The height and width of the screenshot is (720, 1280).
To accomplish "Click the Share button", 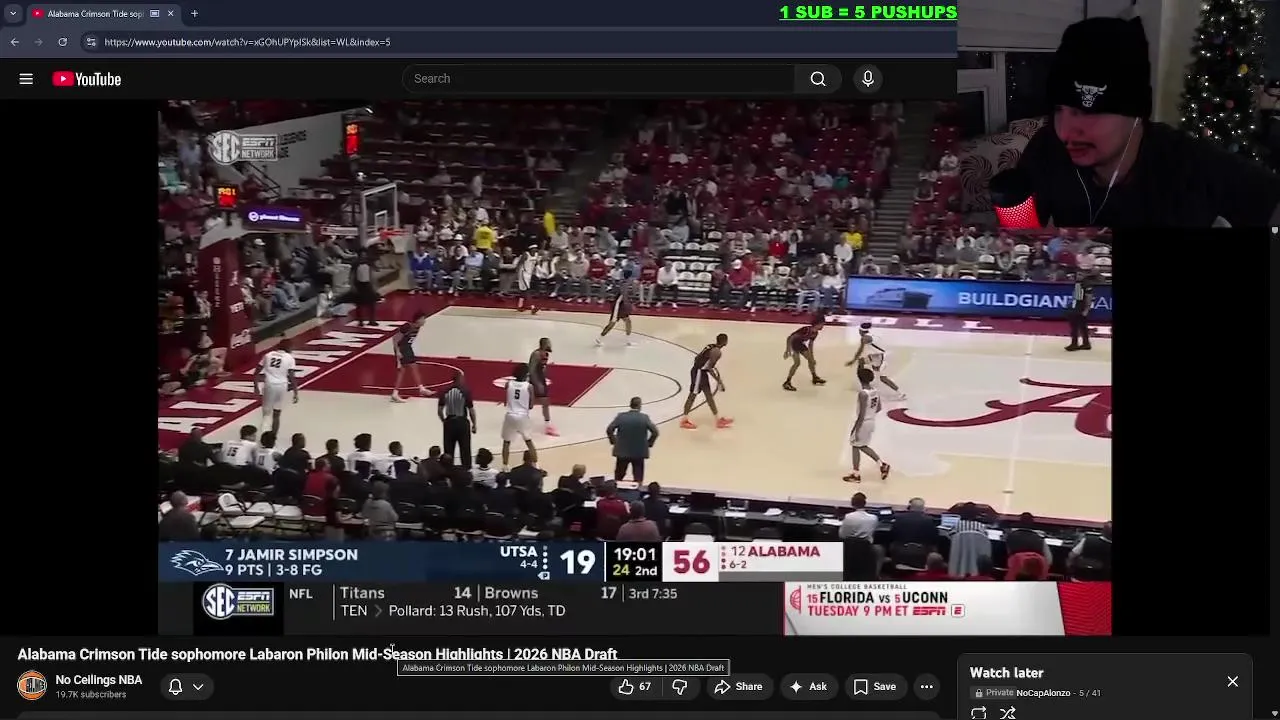I will (738, 686).
